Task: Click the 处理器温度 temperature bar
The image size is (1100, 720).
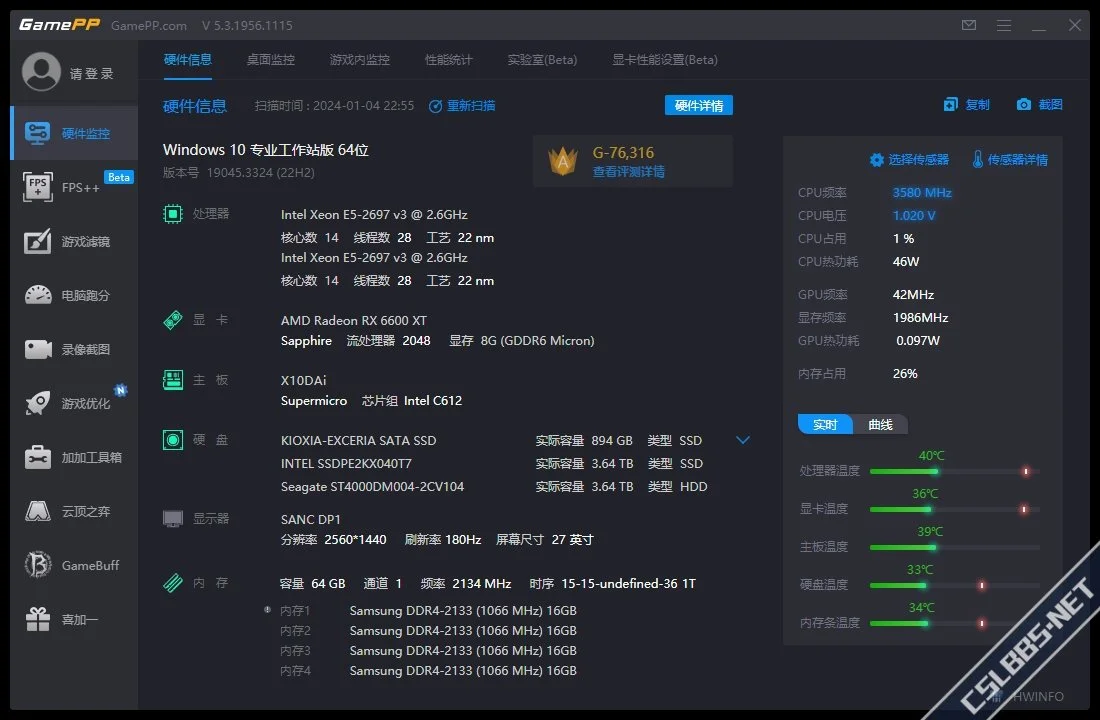Action: coord(955,472)
